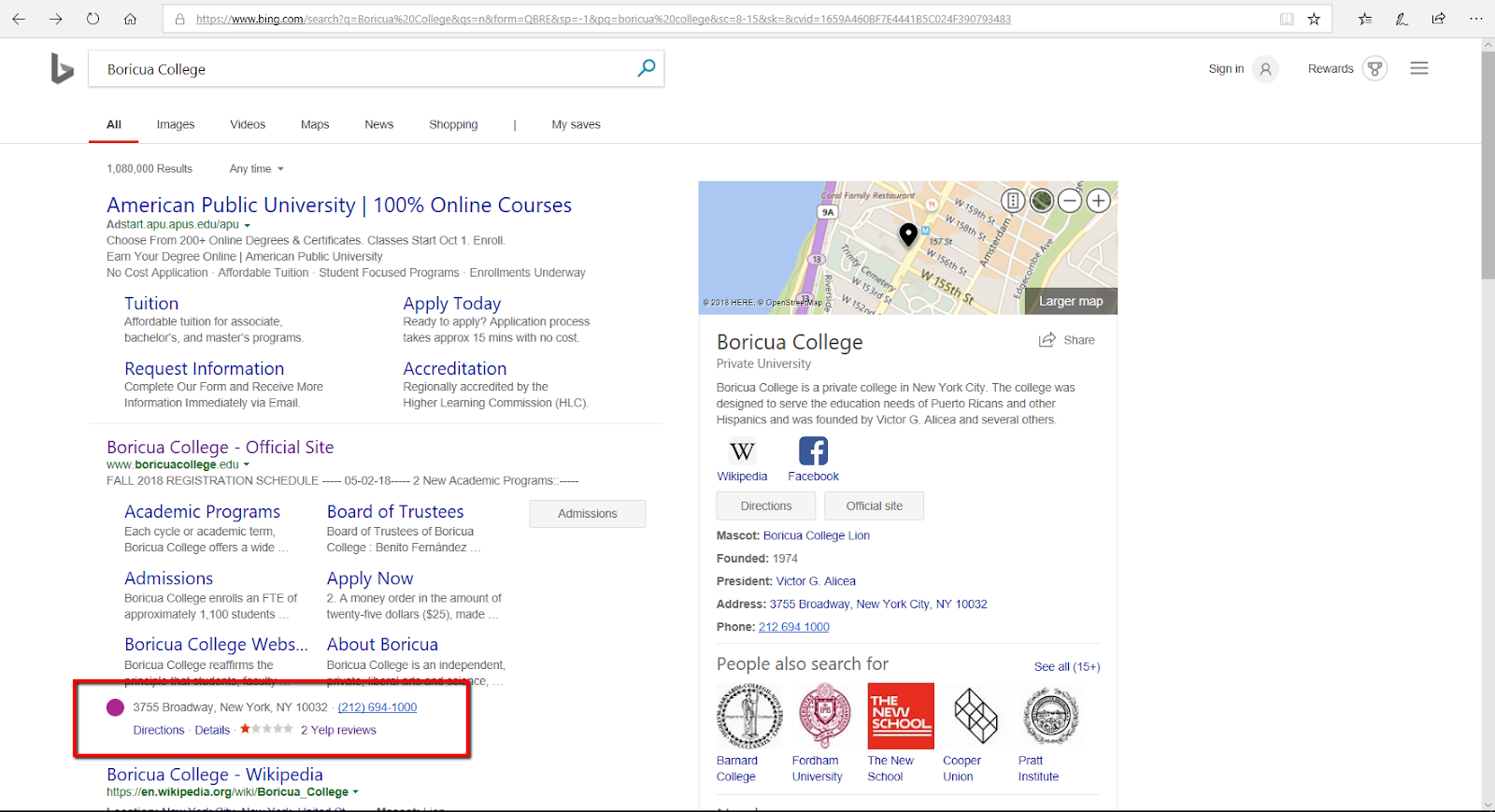Switch to the Videos tab
This screenshot has width=1495, height=812.
(248, 124)
